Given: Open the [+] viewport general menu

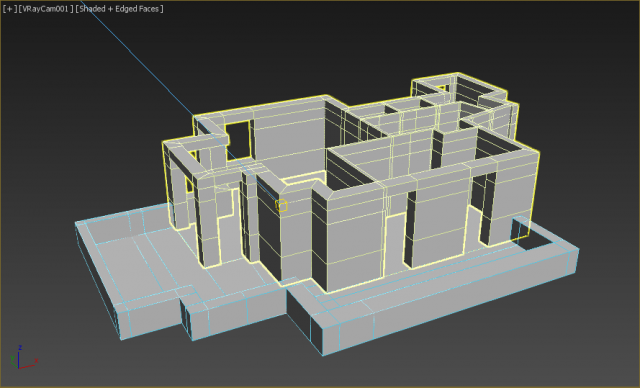Looking at the screenshot, I should [x=10, y=9].
